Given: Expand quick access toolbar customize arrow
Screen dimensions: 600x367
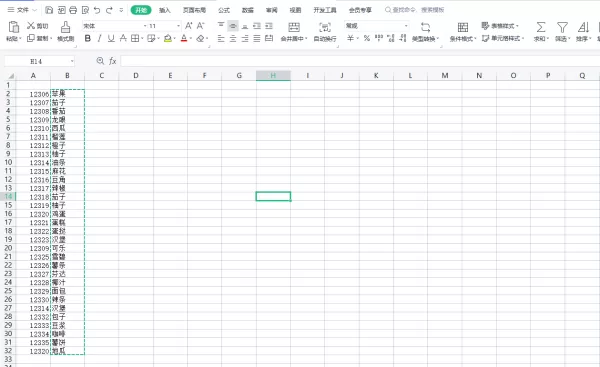Looking at the screenshot, I should [x=121, y=10].
